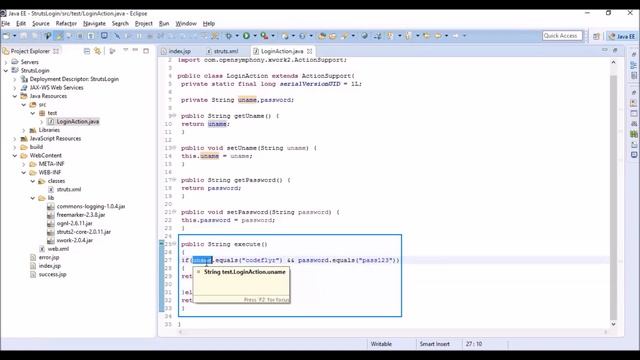Viewport: 640px width, 360px height.
Task: Toggle code folding for setUname method
Action: click(x=174, y=147)
